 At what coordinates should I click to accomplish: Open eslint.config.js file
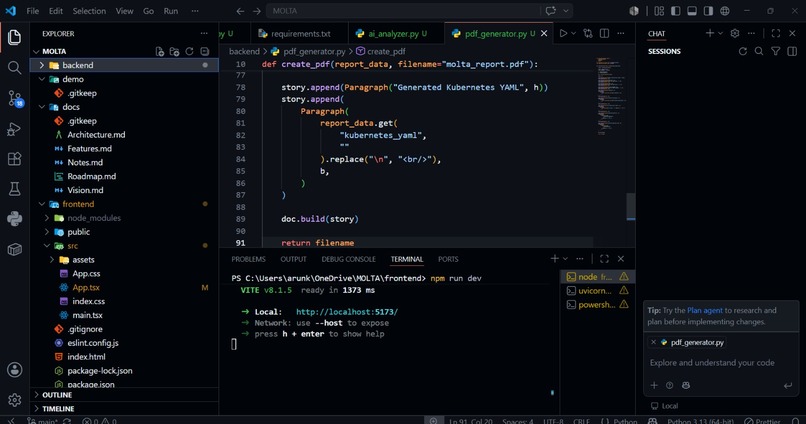[125, 343]
